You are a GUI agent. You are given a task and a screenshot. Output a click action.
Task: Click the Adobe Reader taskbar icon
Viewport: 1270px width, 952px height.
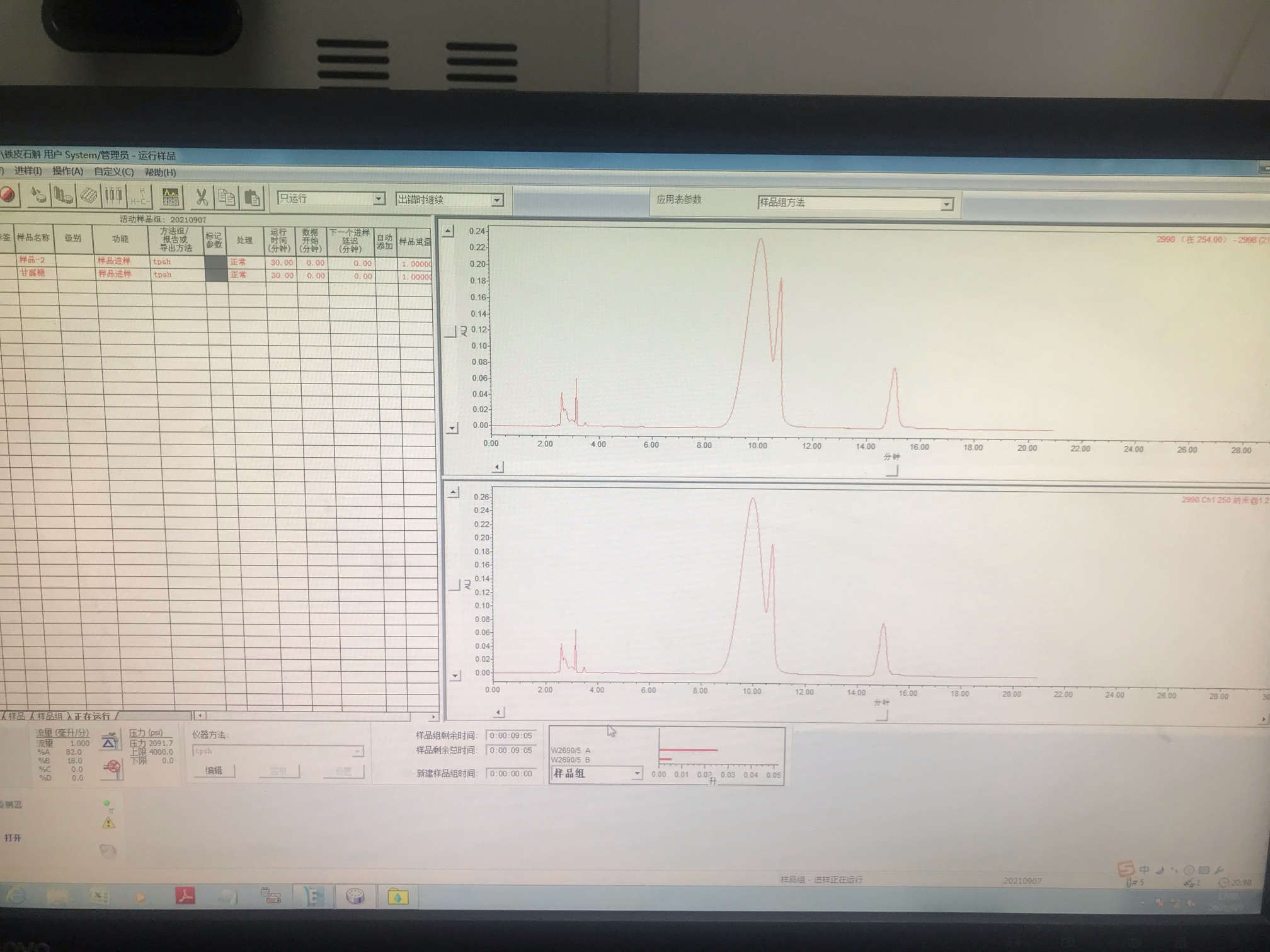(185, 895)
